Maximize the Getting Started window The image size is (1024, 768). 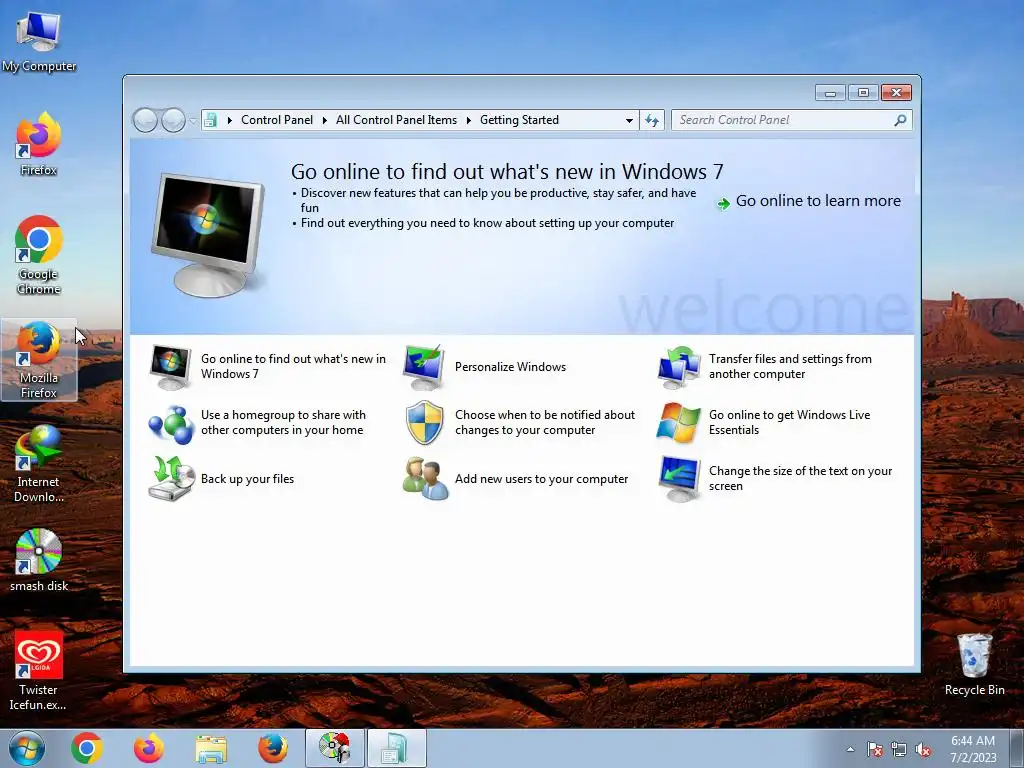[863, 93]
